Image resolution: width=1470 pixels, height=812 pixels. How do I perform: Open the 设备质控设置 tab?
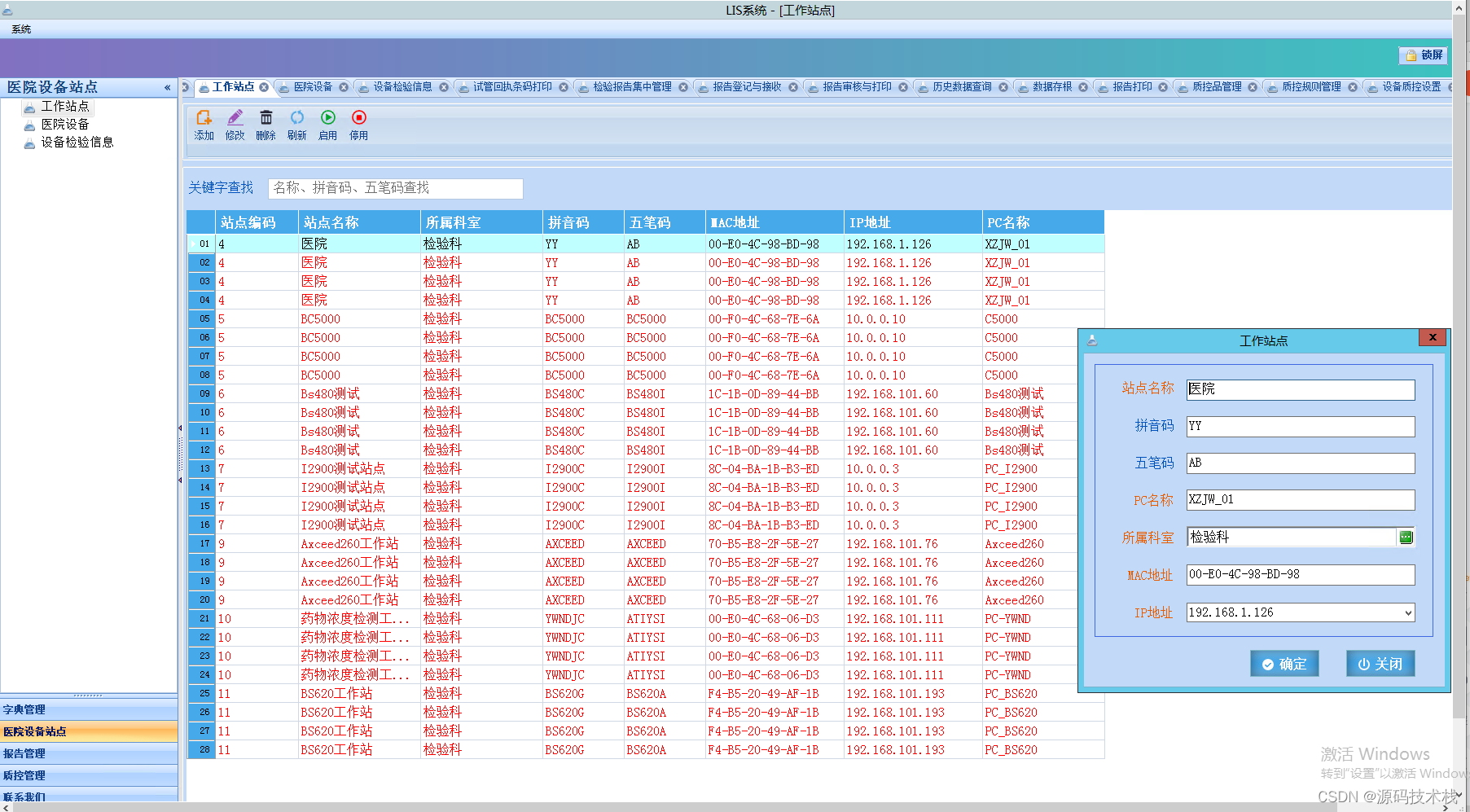tap(1411, 87)
